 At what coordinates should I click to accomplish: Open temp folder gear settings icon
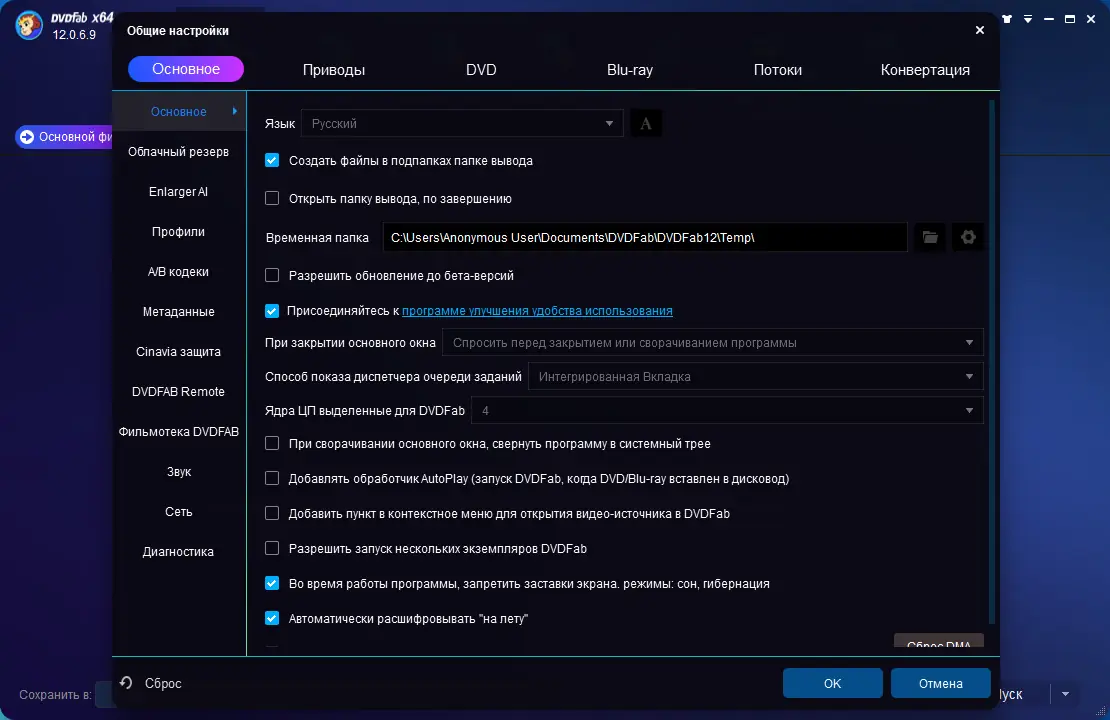click(x=968, y=237)
